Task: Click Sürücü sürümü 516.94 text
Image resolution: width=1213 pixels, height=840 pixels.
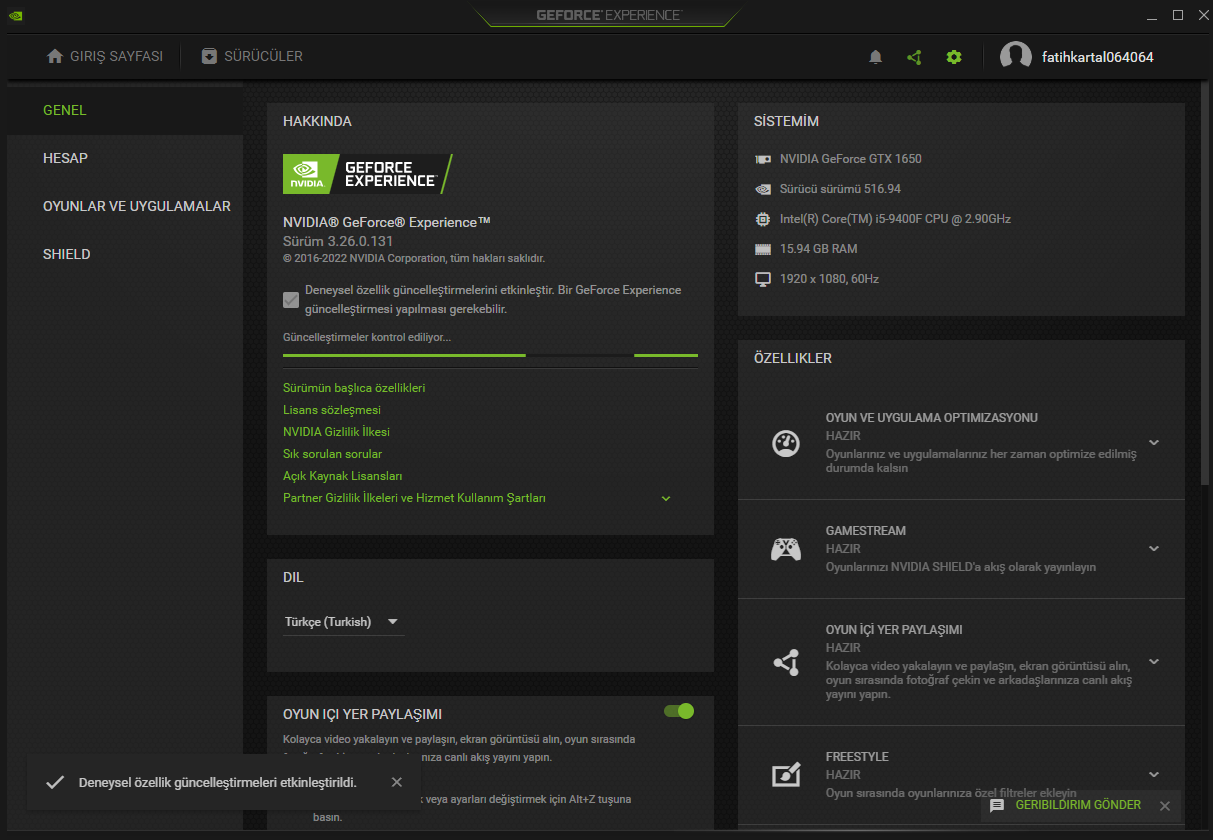Action: pos(841,189)
